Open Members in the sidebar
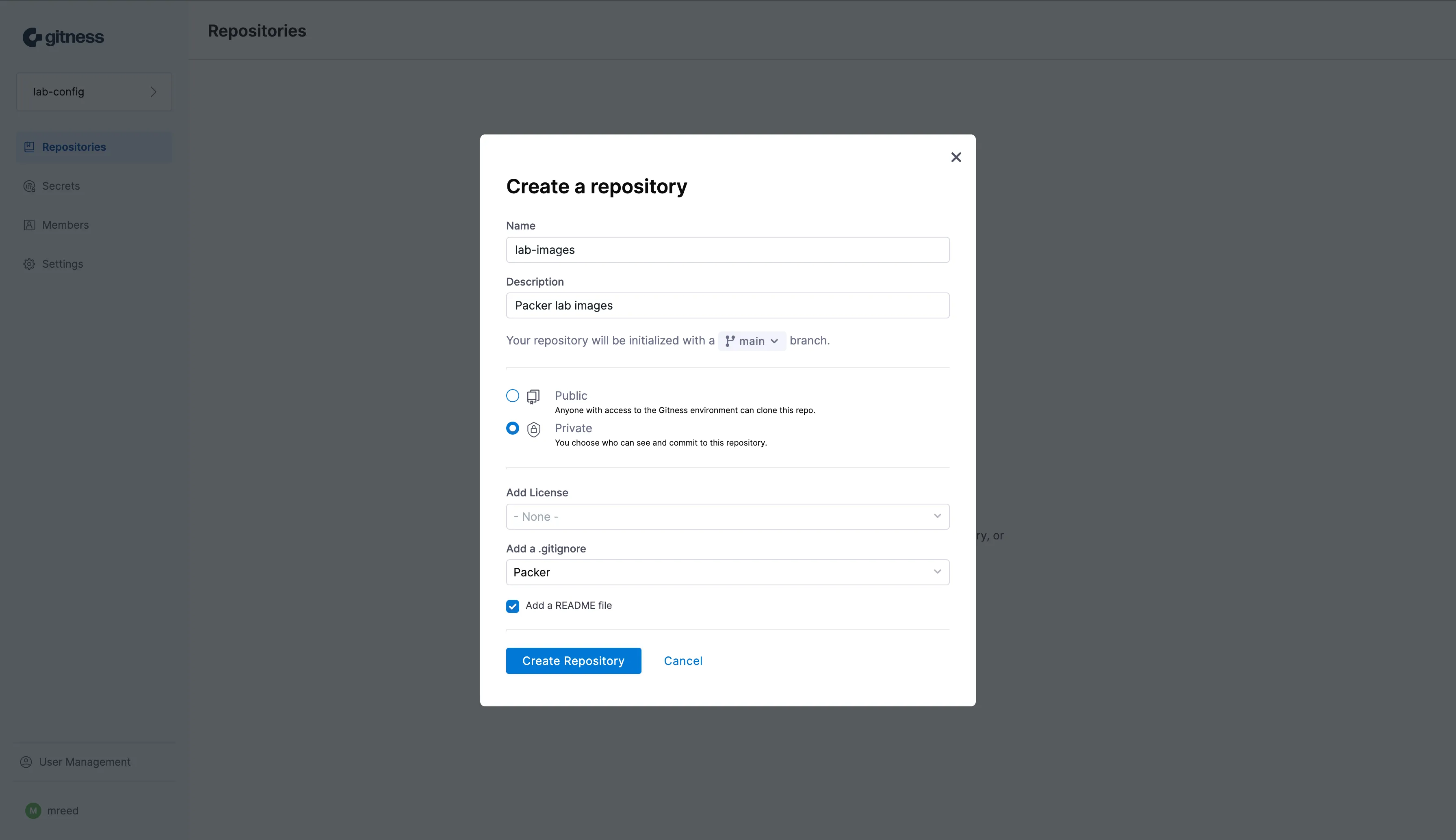This screenshot has width=1456, height=840. coord(94,225)
